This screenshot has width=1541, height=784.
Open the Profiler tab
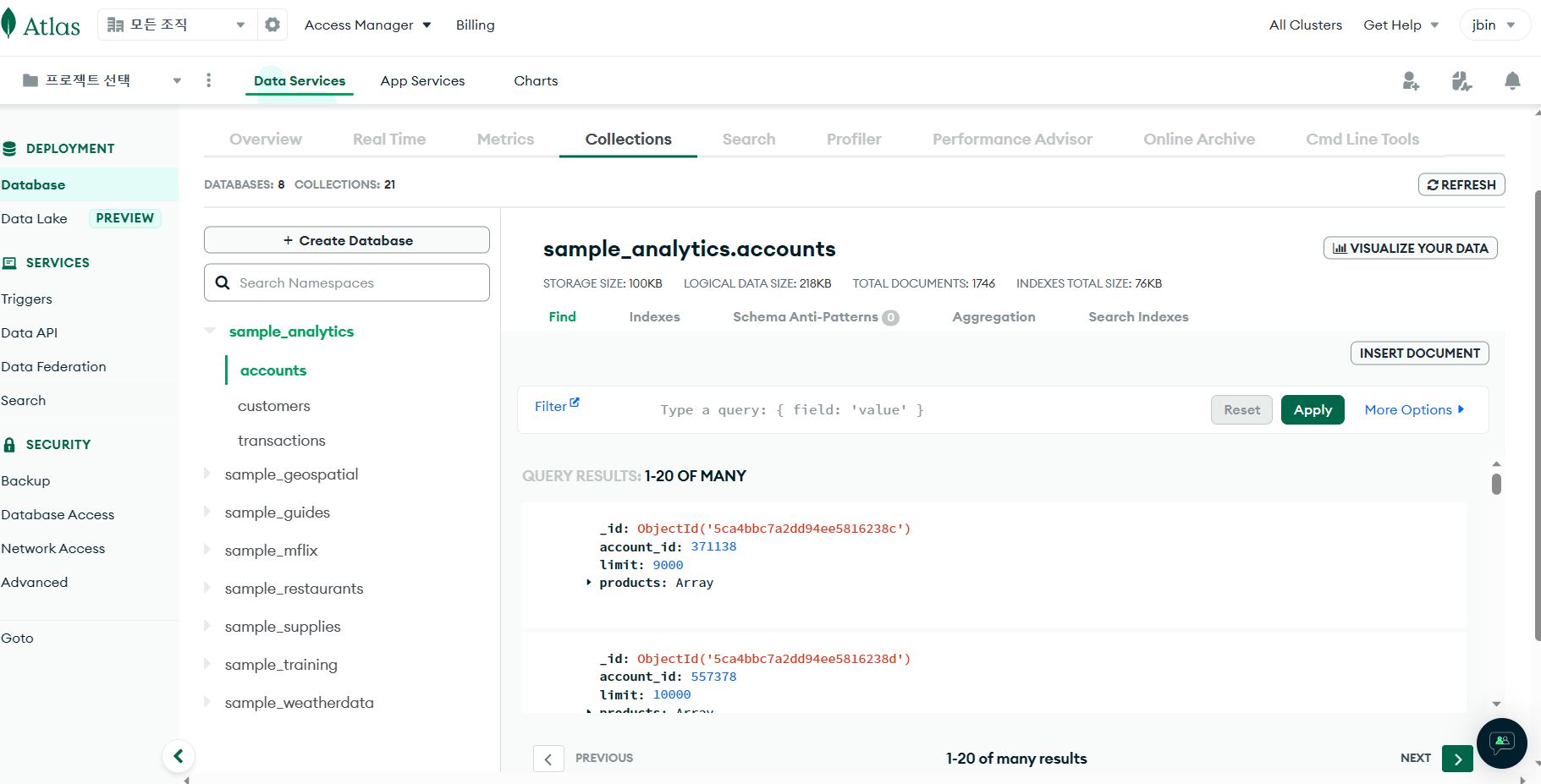coord(854,139)
